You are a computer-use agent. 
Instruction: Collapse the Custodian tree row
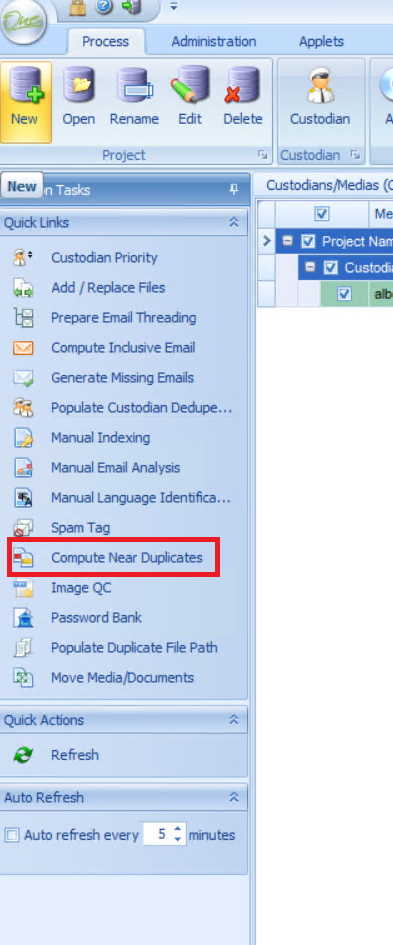[x=310, y=267]
